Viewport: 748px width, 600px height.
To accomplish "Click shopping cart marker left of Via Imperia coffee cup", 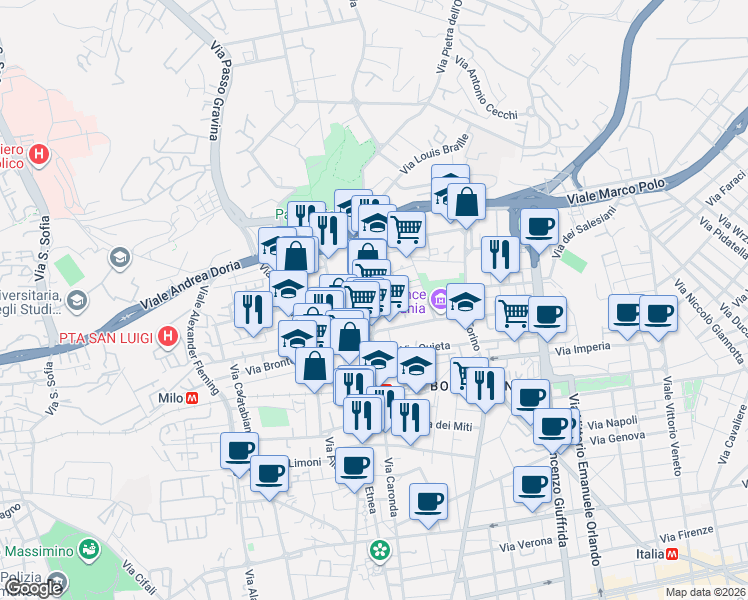I will (x=514, y=315).
